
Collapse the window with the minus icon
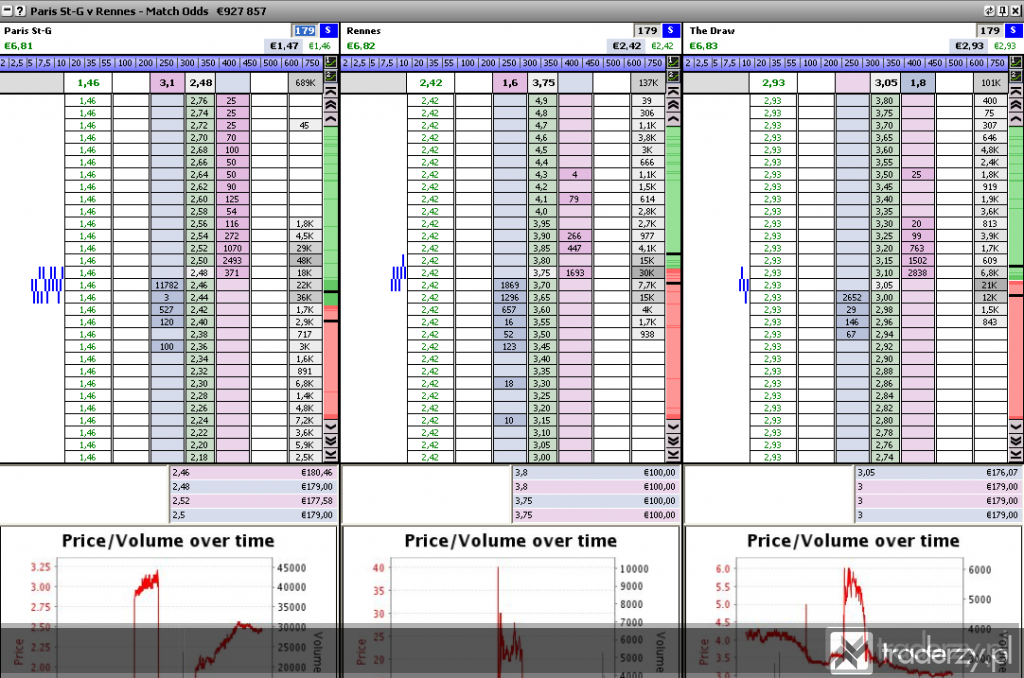coord(7,10)
